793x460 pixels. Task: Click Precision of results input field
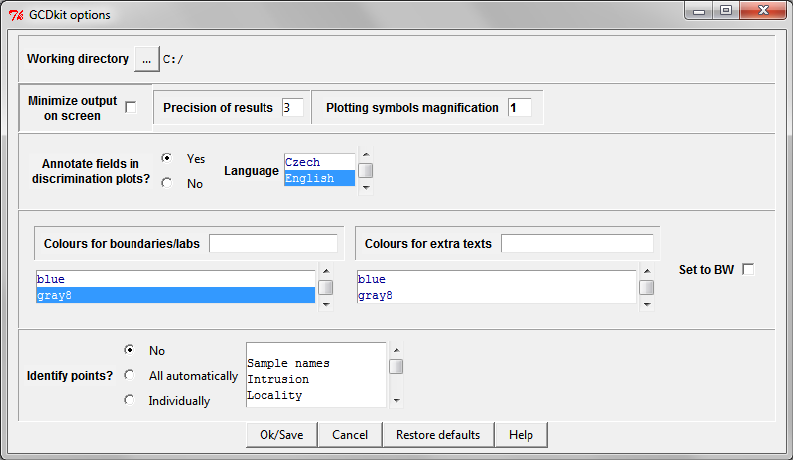292,108
